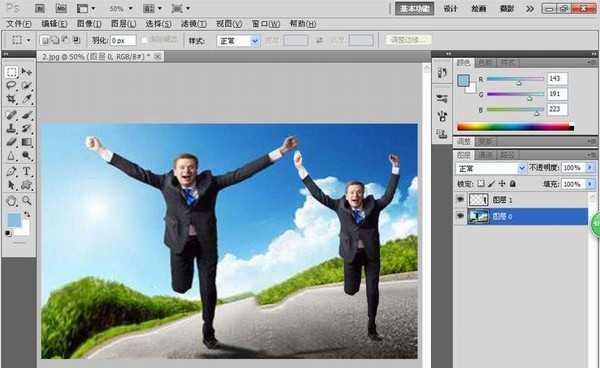The image size is (600, 368).
Task: Hide layer 0 using eye icon
Action: (x=460, y=216)
